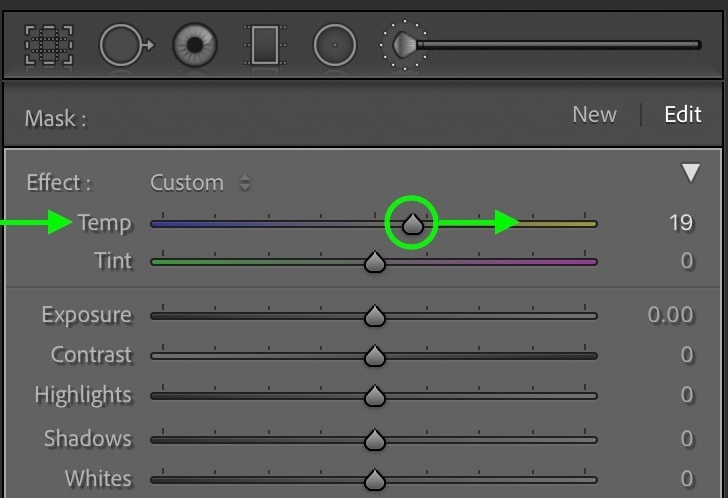Collapse the Effect panel with triangle
This screenshot has height=498, width=728.
pos(690,174)
